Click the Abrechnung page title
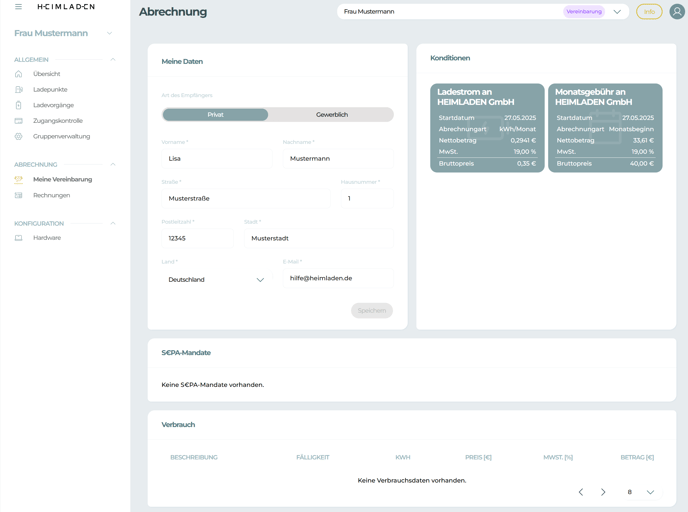 [x=173, y=12]
